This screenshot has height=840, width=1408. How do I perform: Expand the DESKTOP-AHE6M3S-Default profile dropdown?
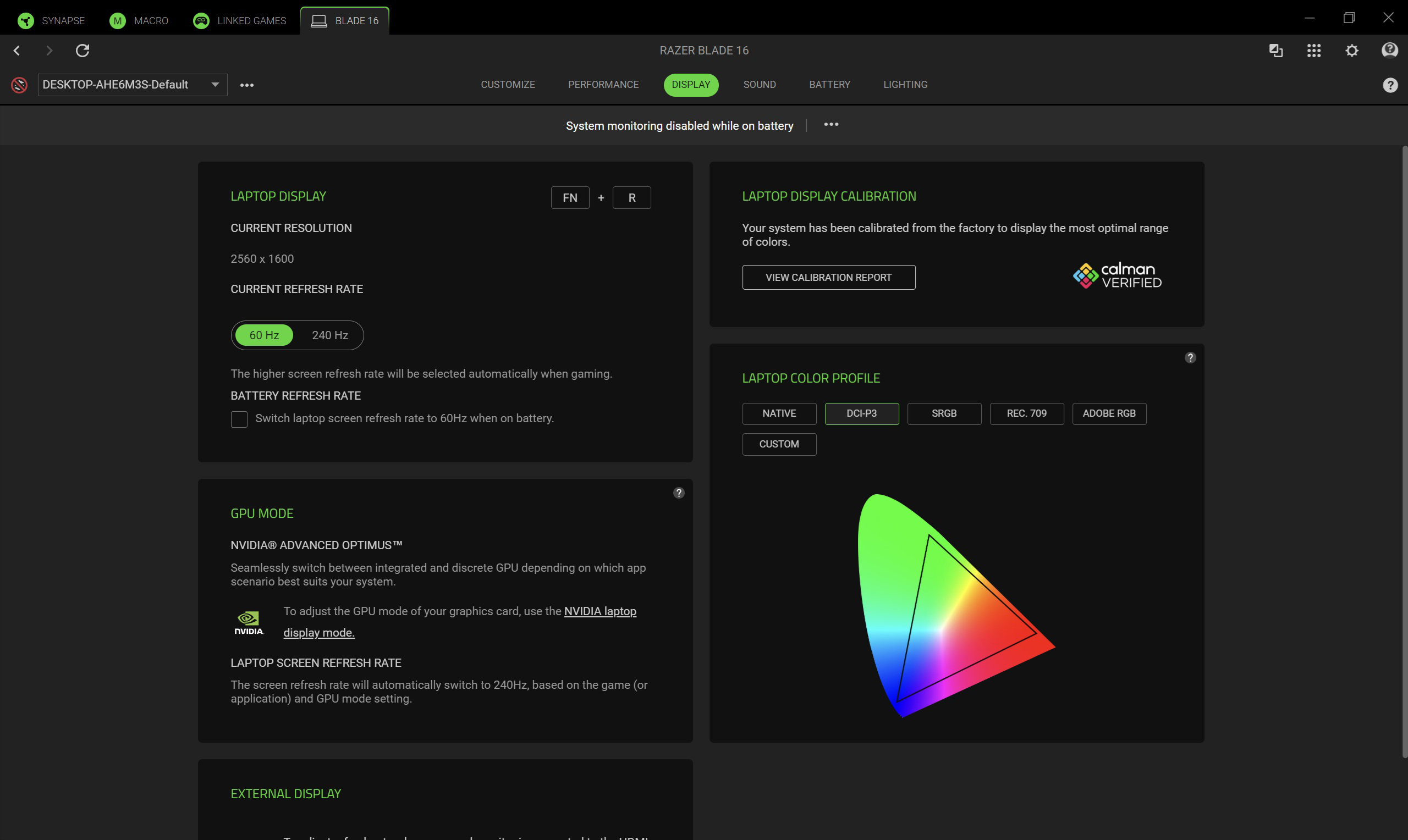tap(215, 85)
